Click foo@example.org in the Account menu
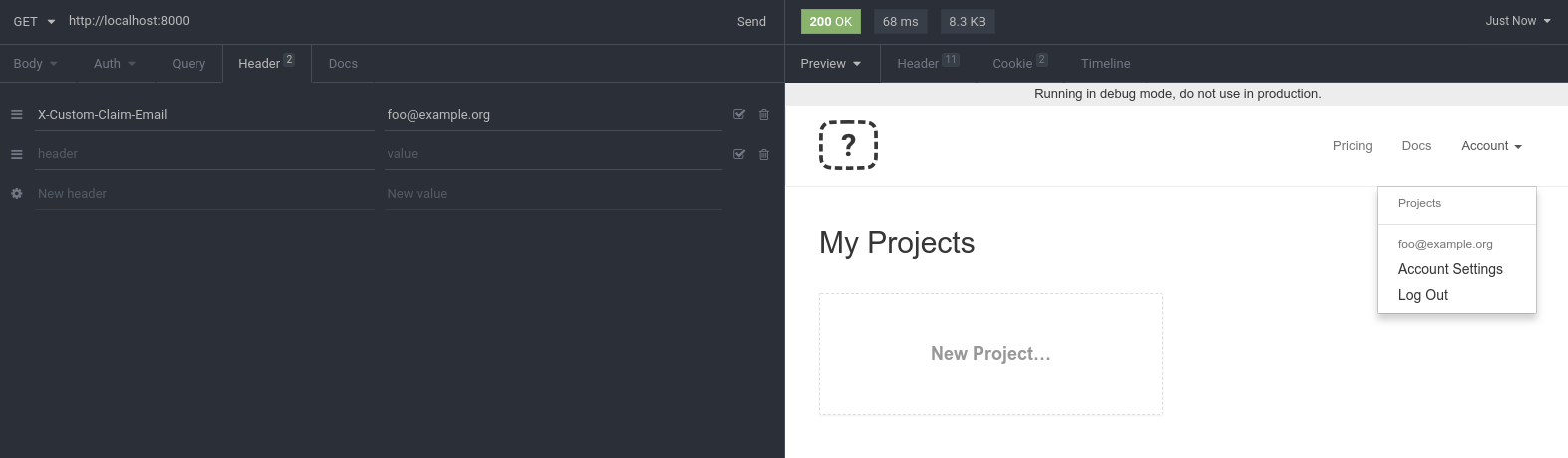This screenshot has width=1568, height=458. [1445, 244]
